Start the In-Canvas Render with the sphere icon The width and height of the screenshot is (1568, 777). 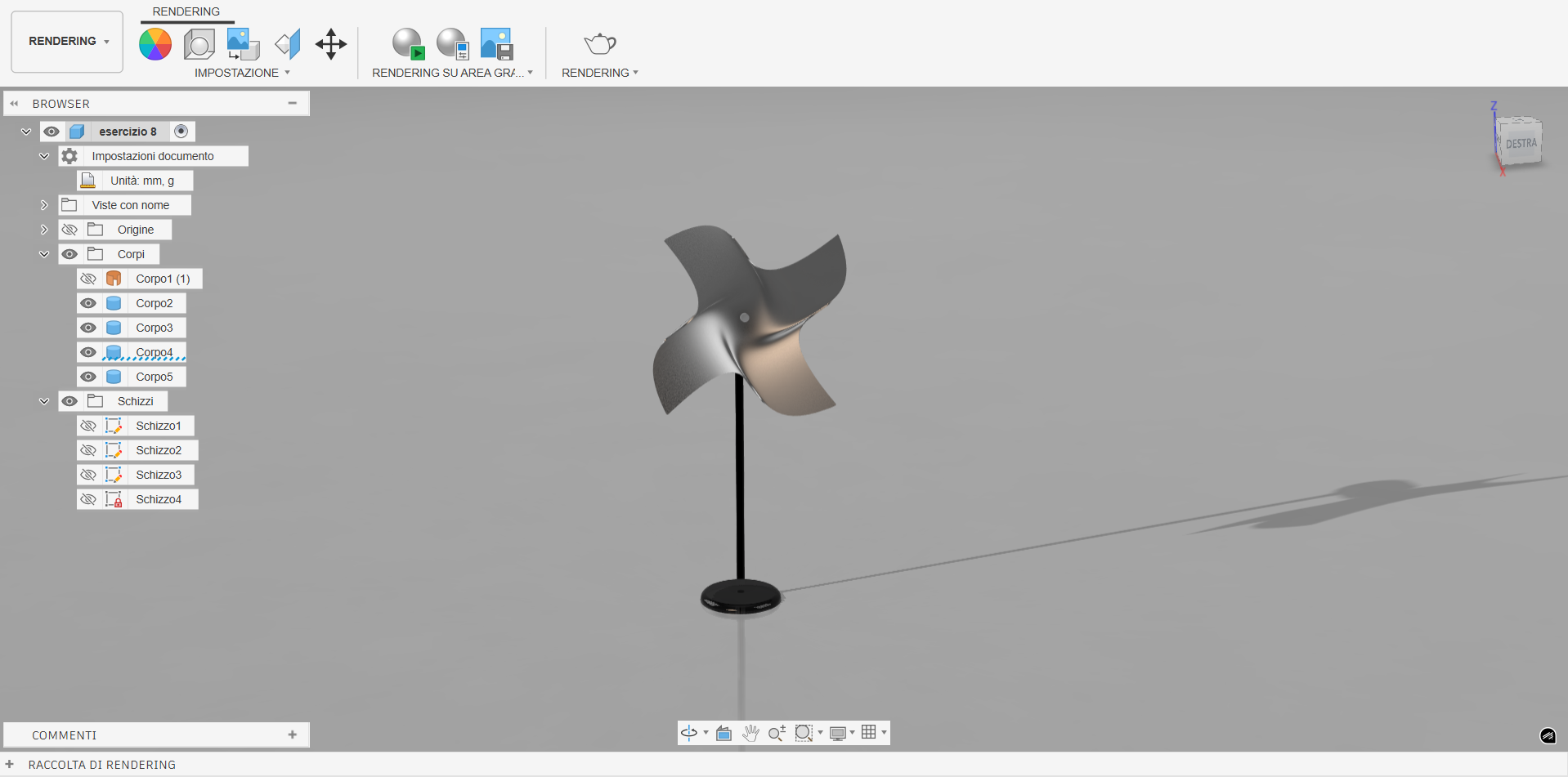click(407, 44)
